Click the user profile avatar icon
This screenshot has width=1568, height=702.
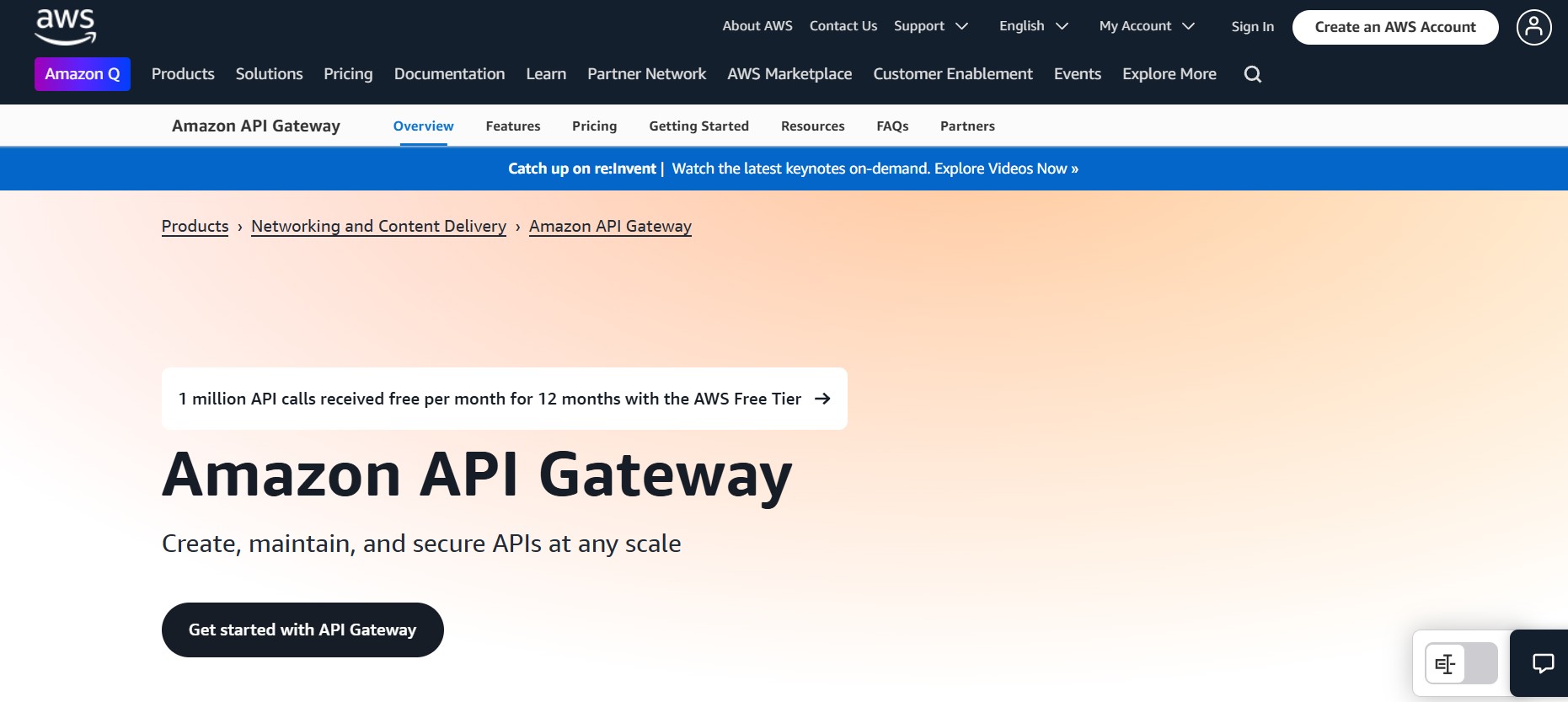pyautogui.click(x=1533, y=27)
